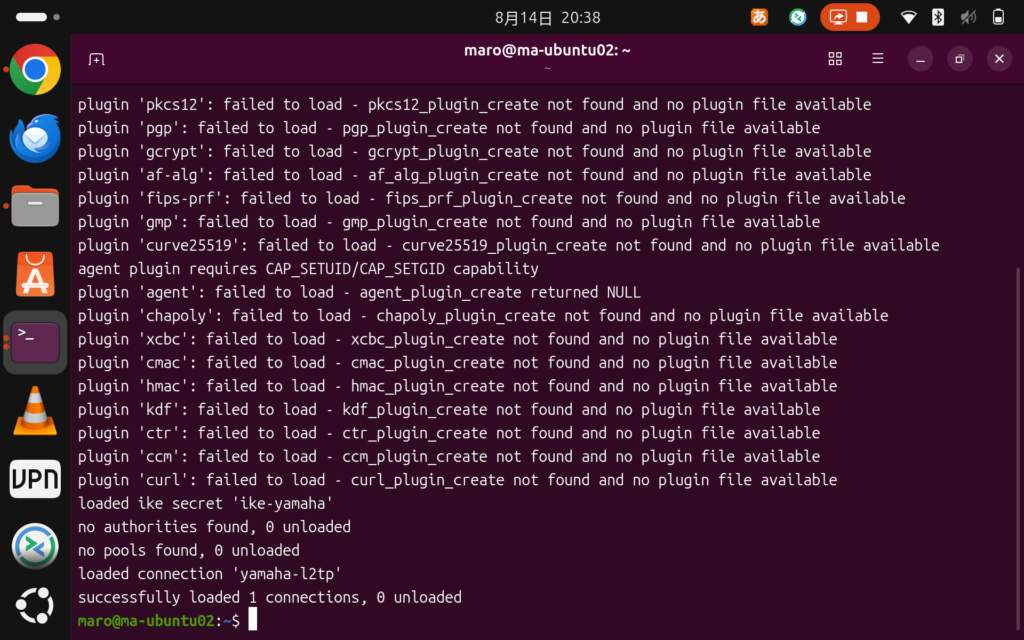Open the Files manager in the dock
1024x640 pixels.
tap(35, 206)
